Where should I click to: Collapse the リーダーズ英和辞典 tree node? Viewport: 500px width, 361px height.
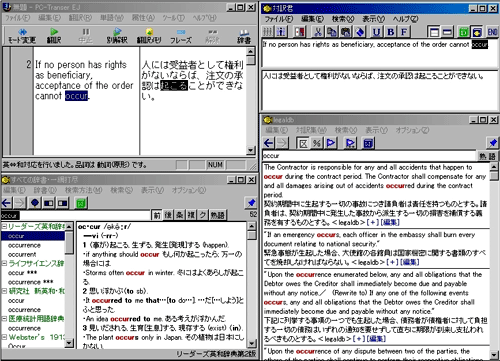(4, 226)
